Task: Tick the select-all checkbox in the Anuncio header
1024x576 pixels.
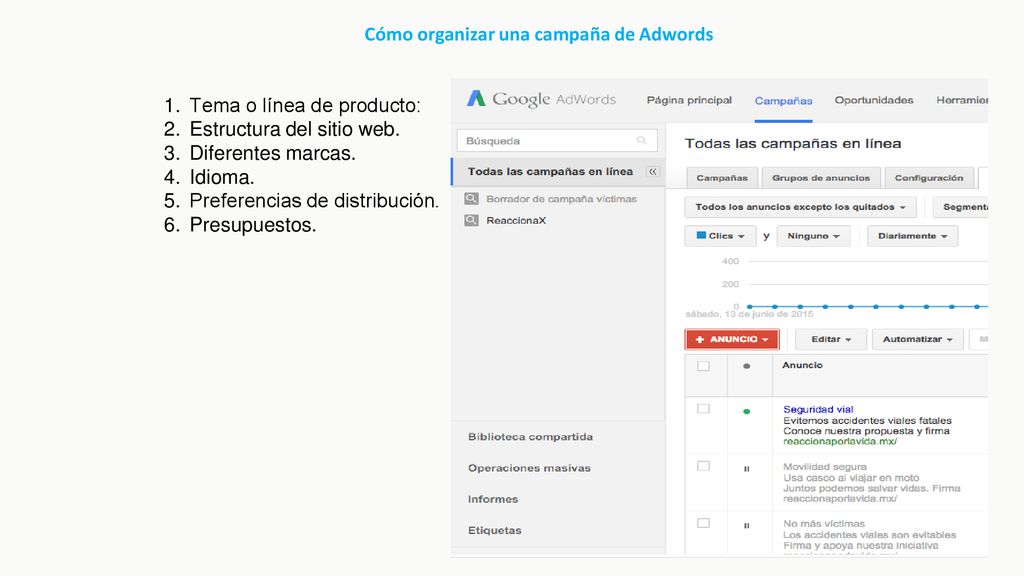Action: 703,366
